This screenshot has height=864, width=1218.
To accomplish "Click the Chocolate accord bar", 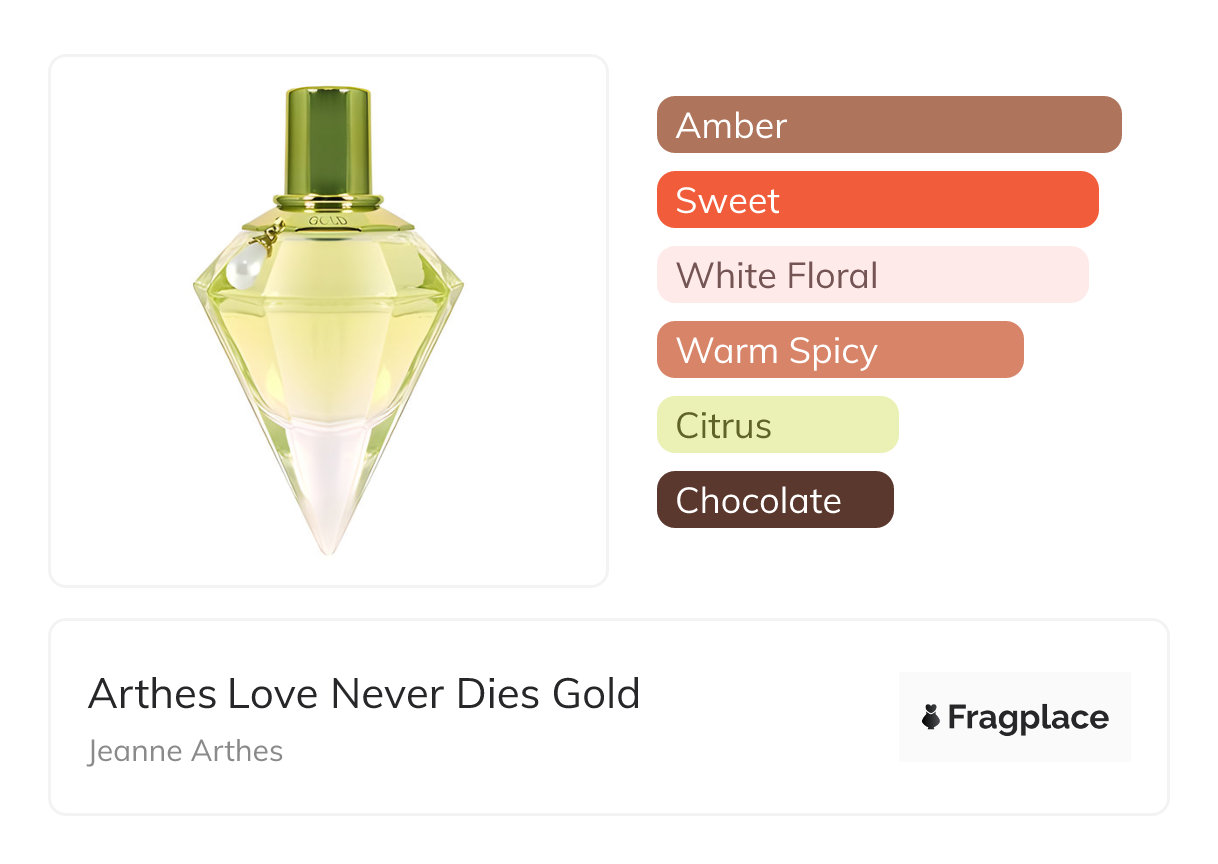I will pos(775,500).
